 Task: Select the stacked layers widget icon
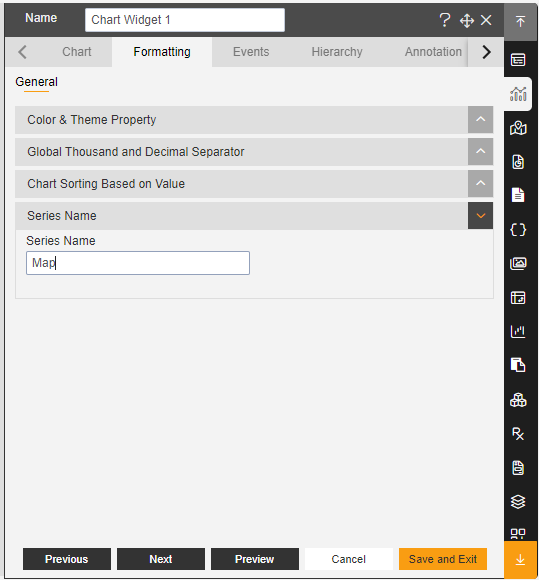pyautogui.click(x=518, y=502)
